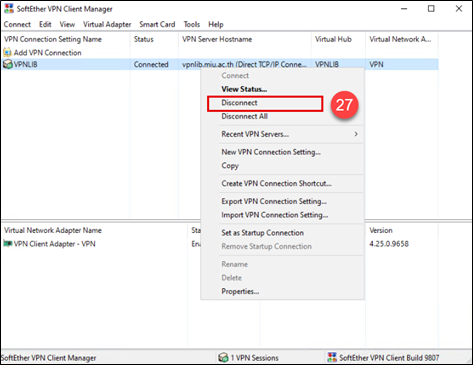
Task: Click the VPNLIB virtual hub cell
Action: pyautogui.click(x=327, y=64)
